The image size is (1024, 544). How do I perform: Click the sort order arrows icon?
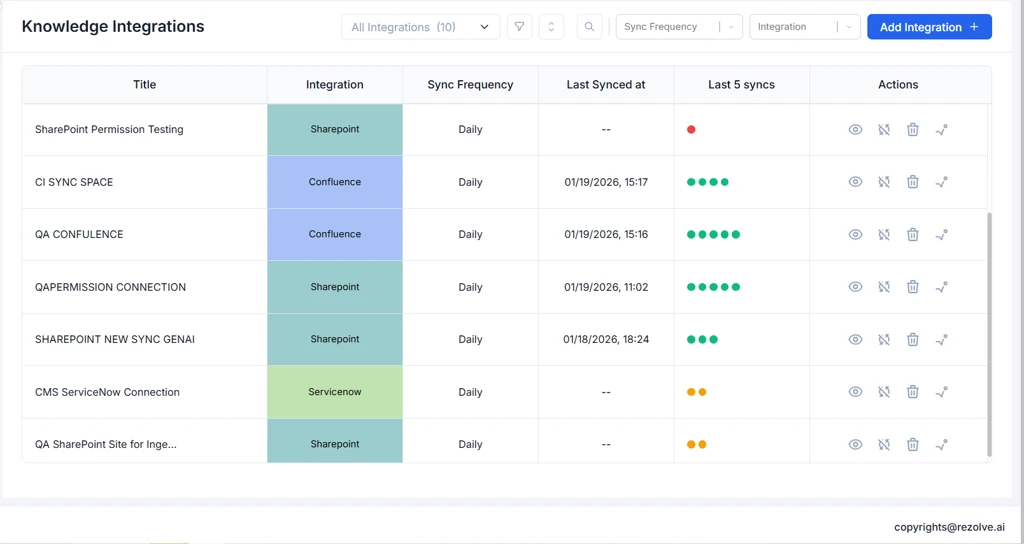(x=551, y=27)
